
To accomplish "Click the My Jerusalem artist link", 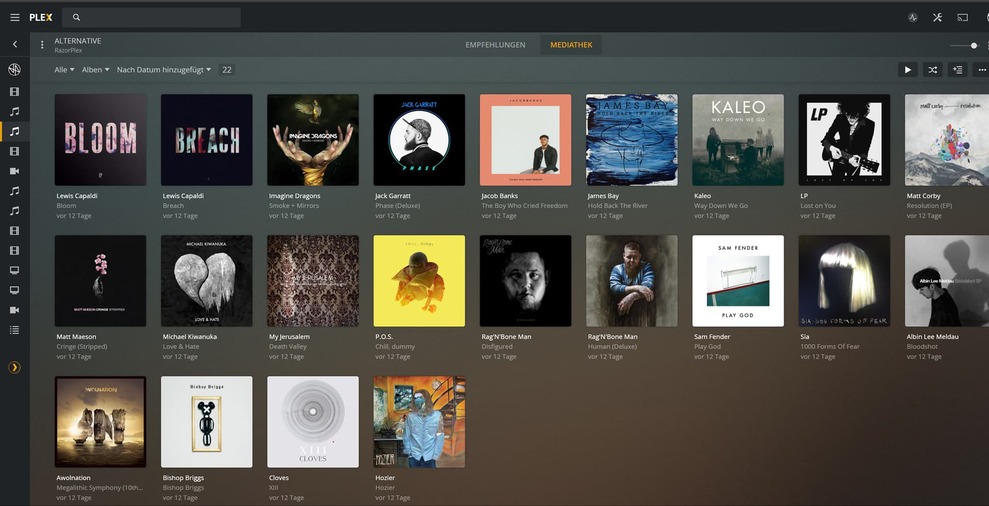I will 290,337.
